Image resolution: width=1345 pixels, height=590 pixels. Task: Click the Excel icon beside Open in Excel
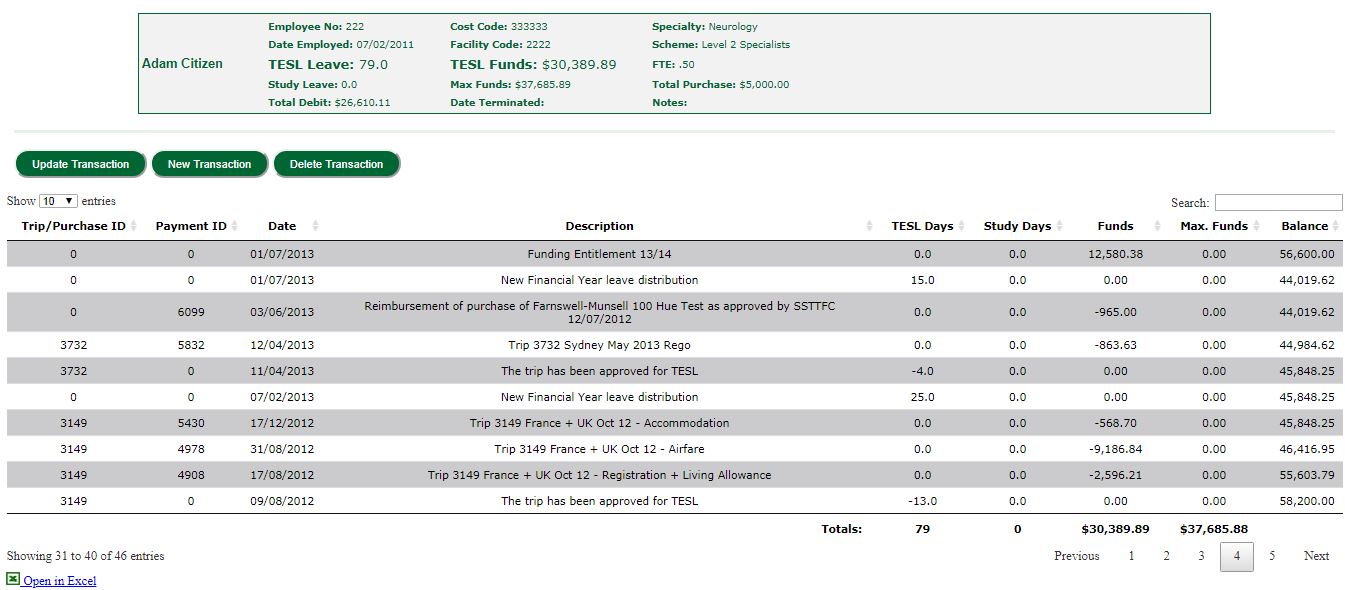point(13,579)
